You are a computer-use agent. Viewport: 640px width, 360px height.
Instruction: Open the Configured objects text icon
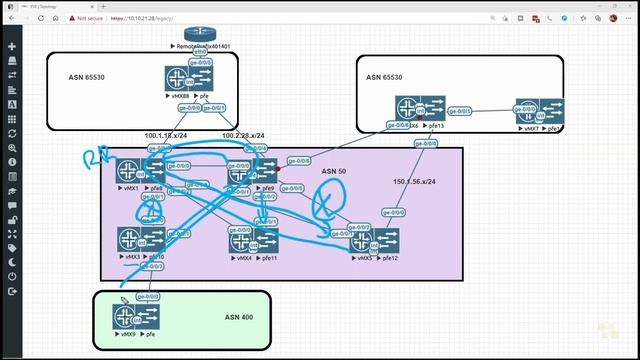pyautogui.click(x=12, y=104)
